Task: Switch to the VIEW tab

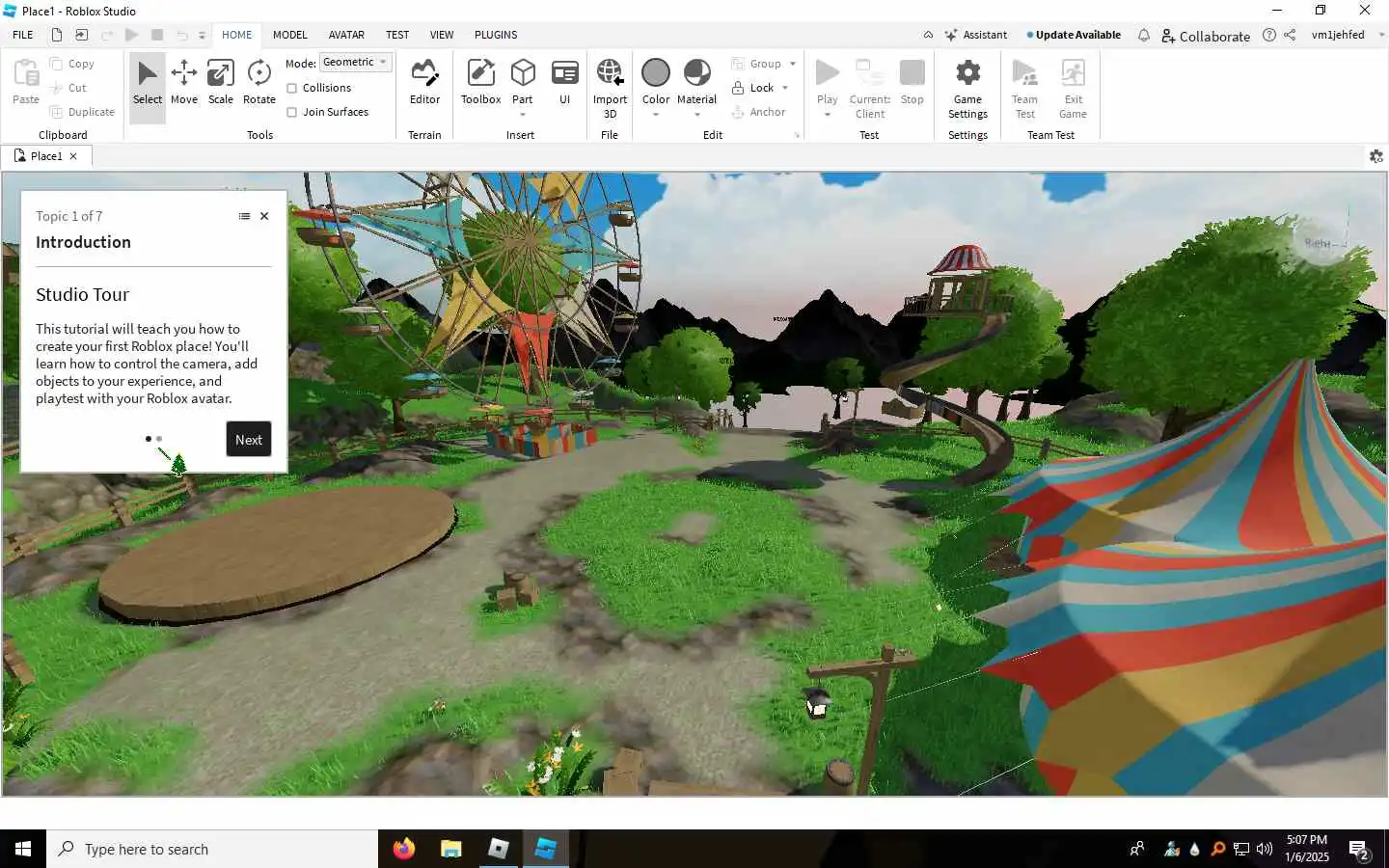Action: click(442, 35)
